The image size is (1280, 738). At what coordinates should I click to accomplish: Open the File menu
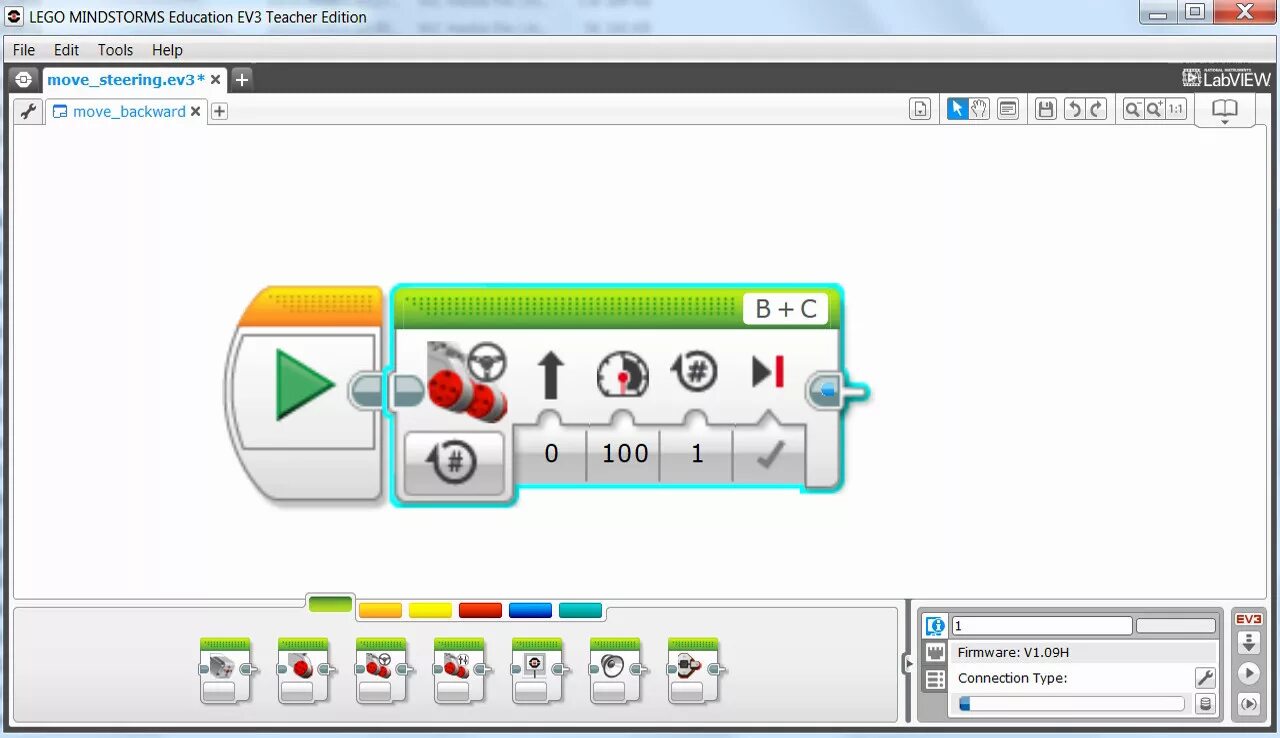point(24,50)
